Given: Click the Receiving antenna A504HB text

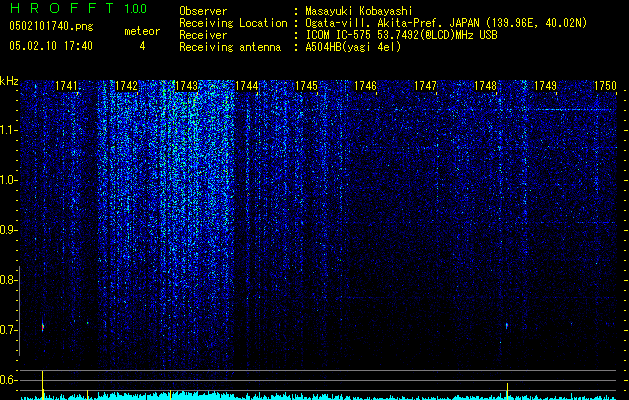Looking at the screenshot, I should [353, 47].
